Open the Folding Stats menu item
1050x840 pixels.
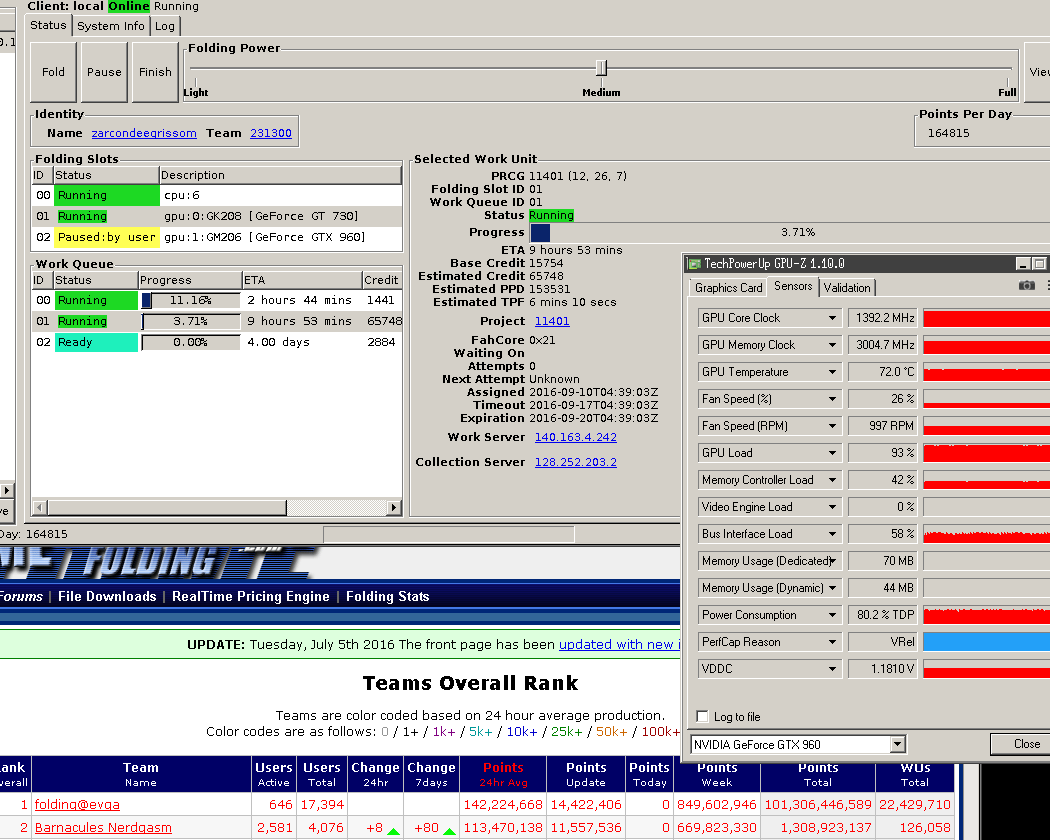pyautogui.click(x=388, y=597)
